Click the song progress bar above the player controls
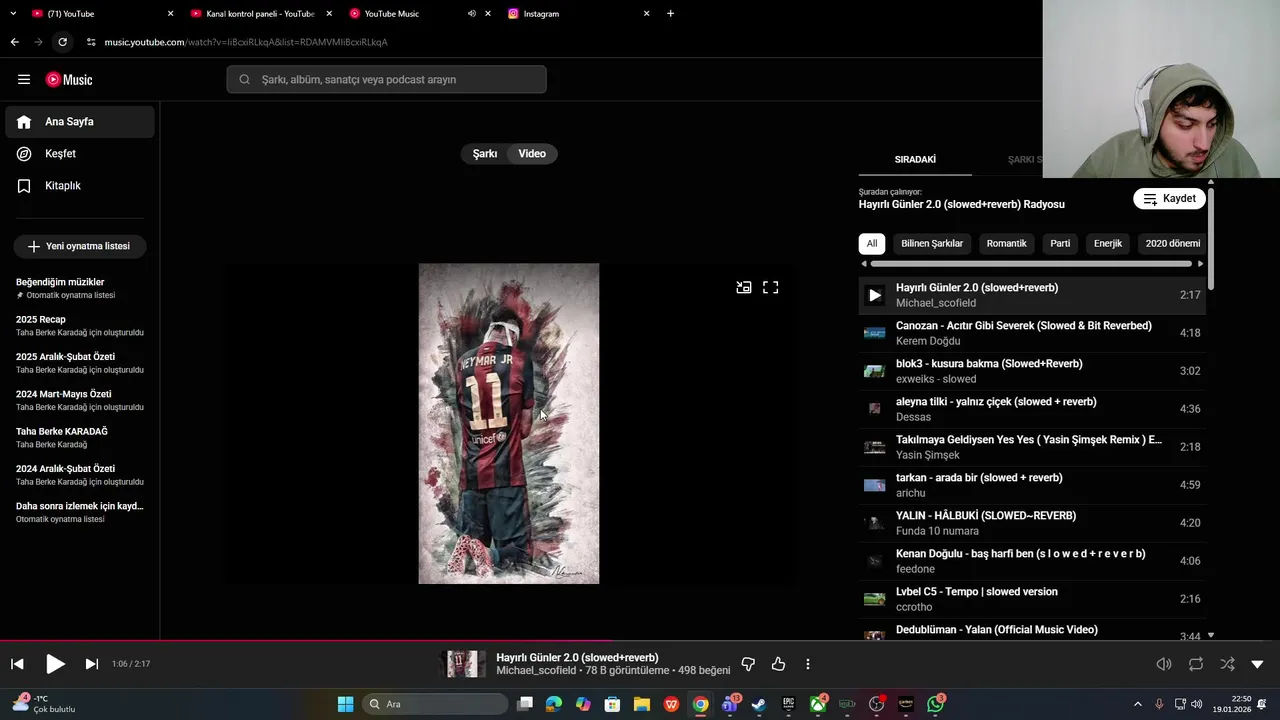This screenshot has height=720, width=1280. [640, 640]
